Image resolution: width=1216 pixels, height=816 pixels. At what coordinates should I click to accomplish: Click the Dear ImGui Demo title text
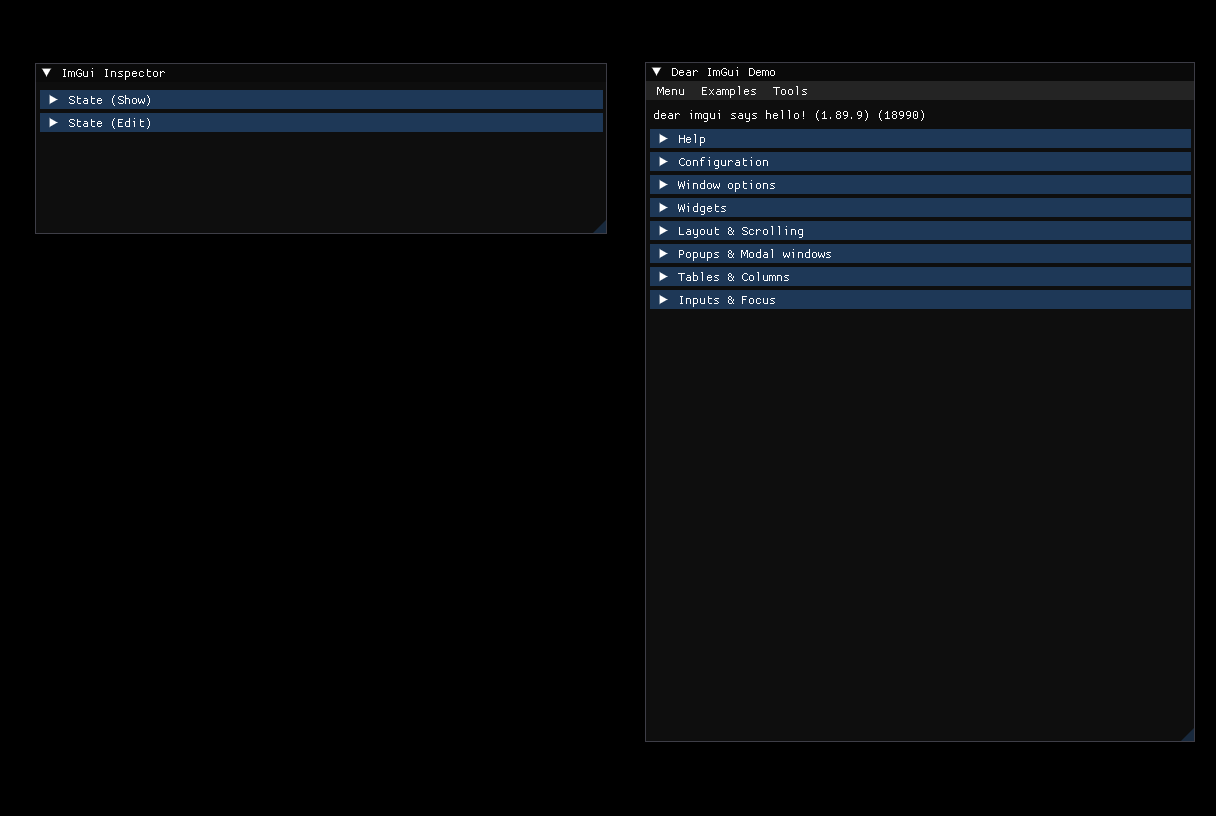point(723,72)
